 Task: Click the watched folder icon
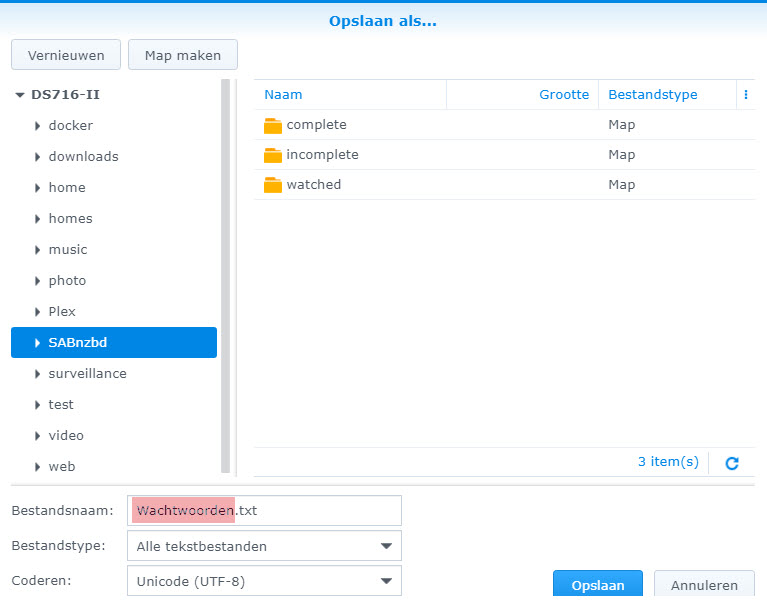click(273, 186)
